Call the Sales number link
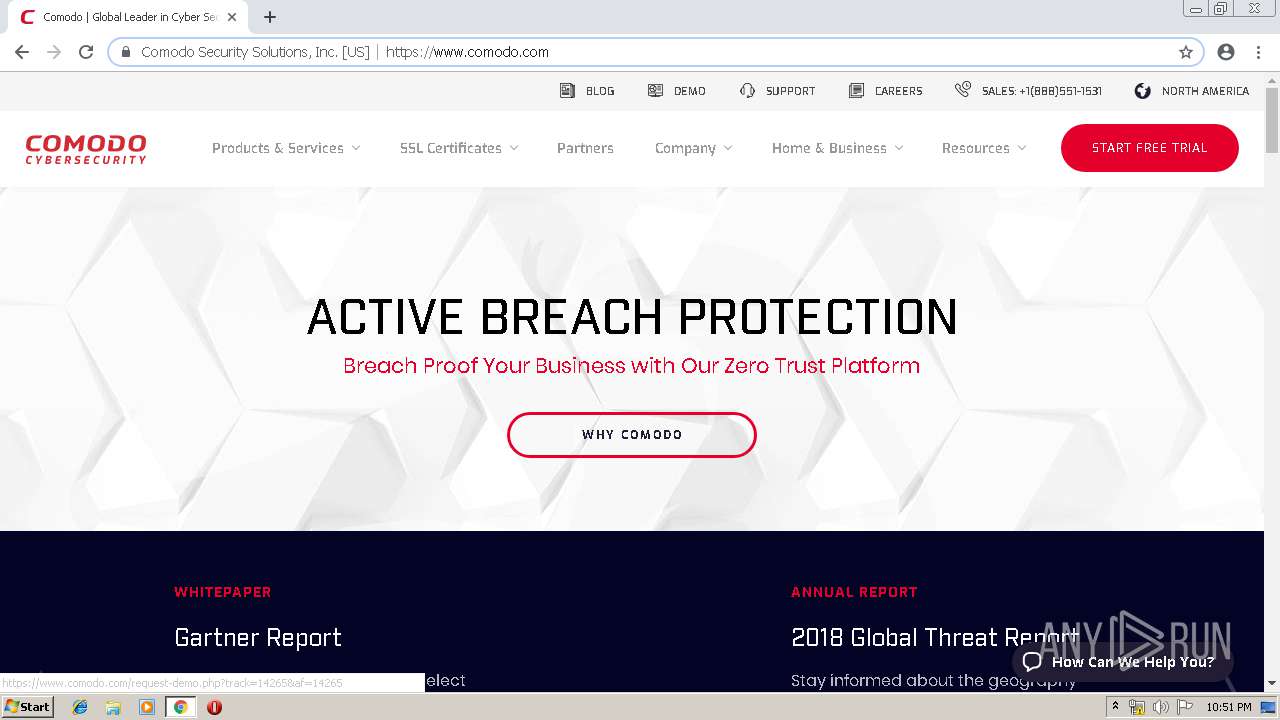This screenshot has width=1280, height=720. point(1042,91)
